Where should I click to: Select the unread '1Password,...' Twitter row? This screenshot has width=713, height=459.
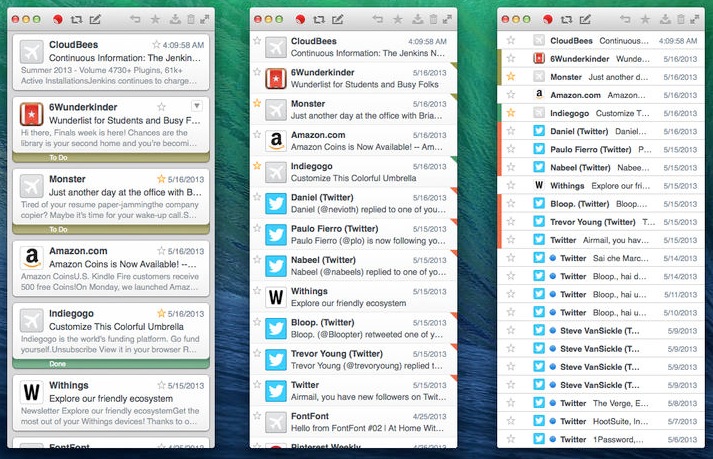pyautogui.click(x=601, y=439)
